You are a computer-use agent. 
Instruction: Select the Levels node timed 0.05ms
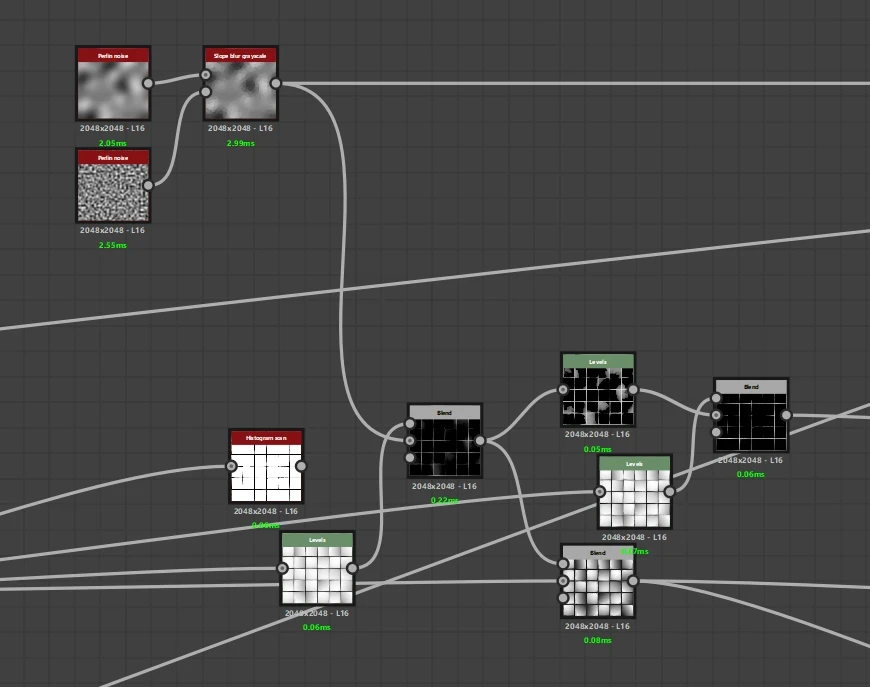coord(598,390)
